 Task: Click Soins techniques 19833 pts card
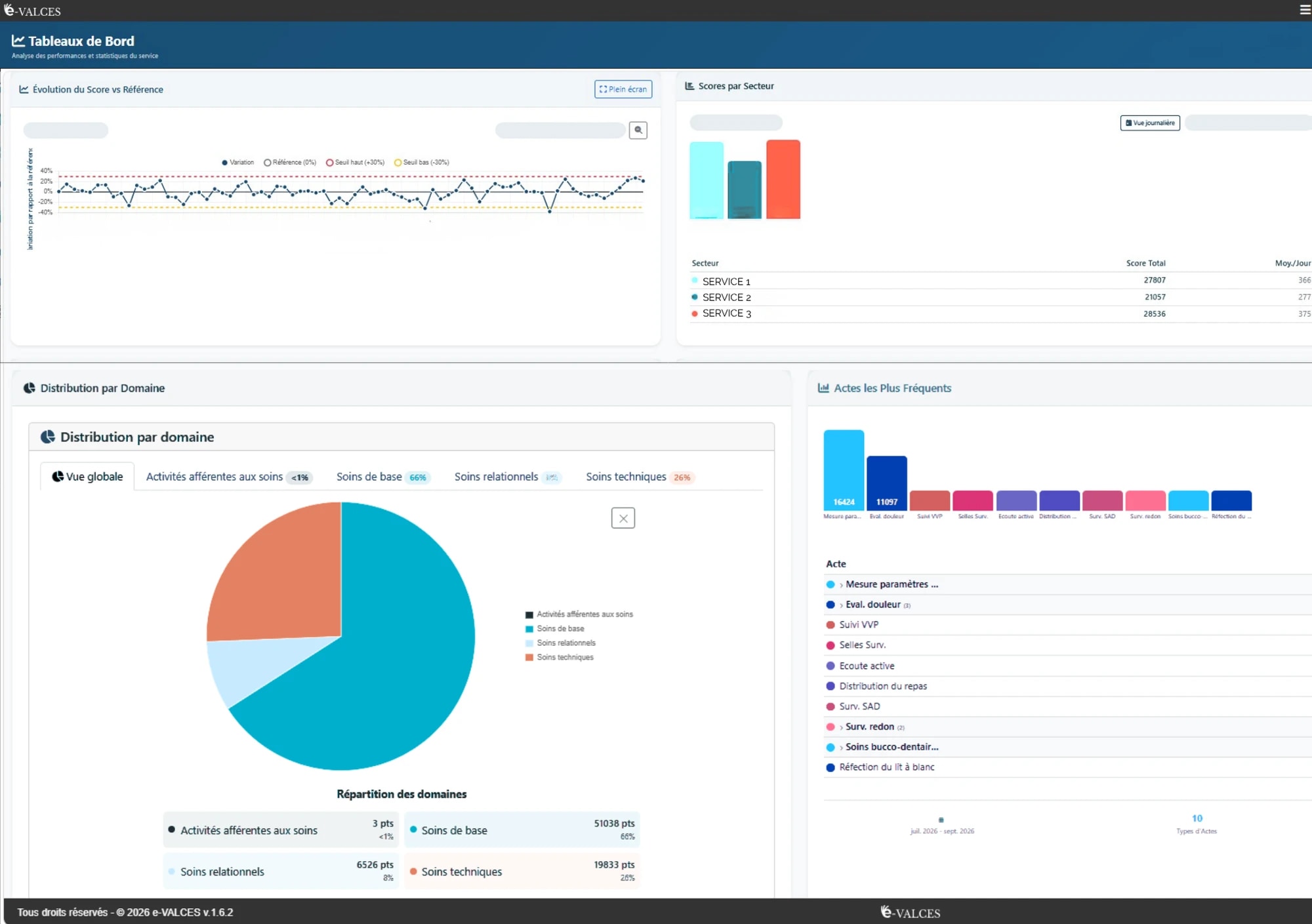click(522, 872)
